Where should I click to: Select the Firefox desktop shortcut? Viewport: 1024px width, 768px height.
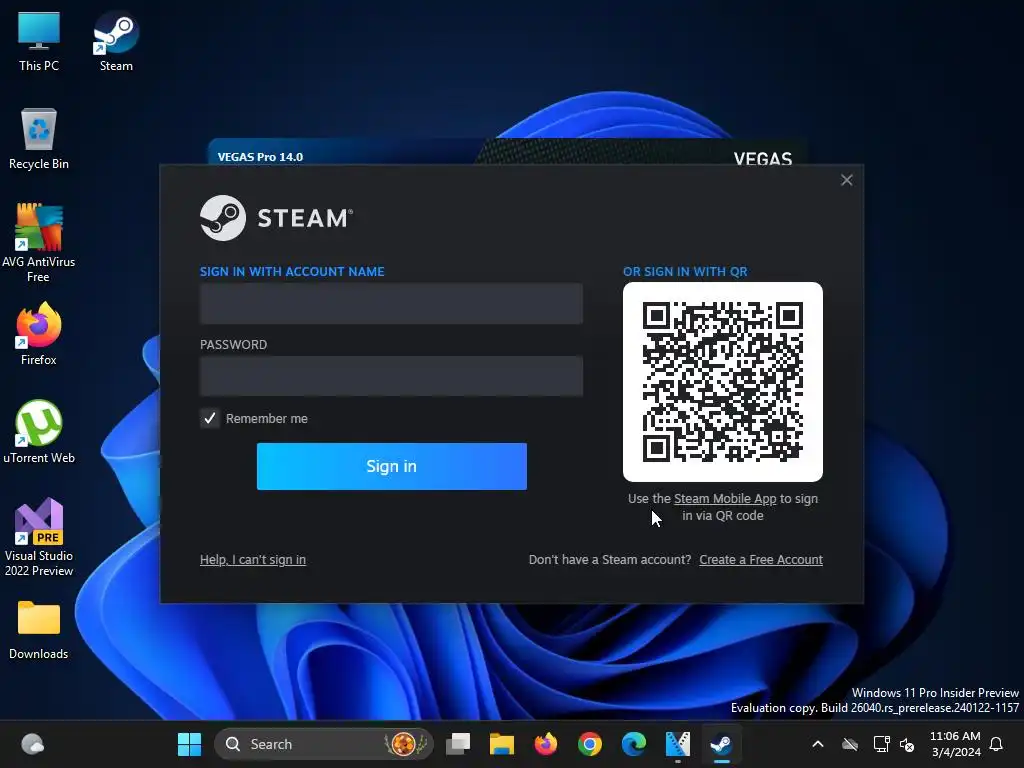(x=39, y=334)
